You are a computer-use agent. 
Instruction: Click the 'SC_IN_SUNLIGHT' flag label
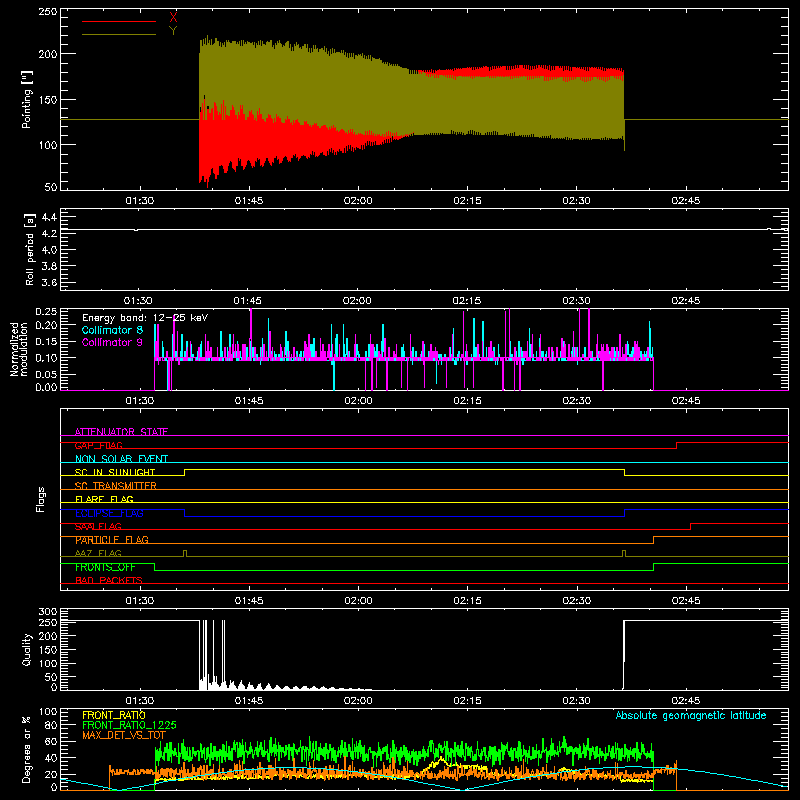(x=115, y=472)
